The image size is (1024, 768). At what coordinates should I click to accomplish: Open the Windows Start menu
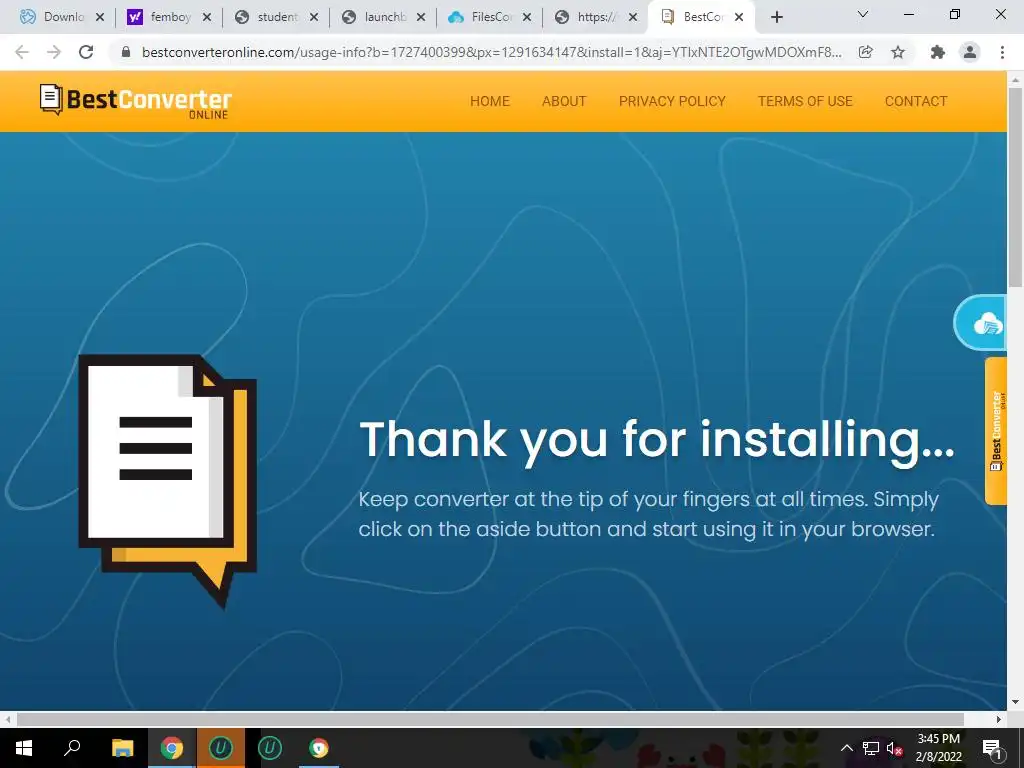(24, 748)
